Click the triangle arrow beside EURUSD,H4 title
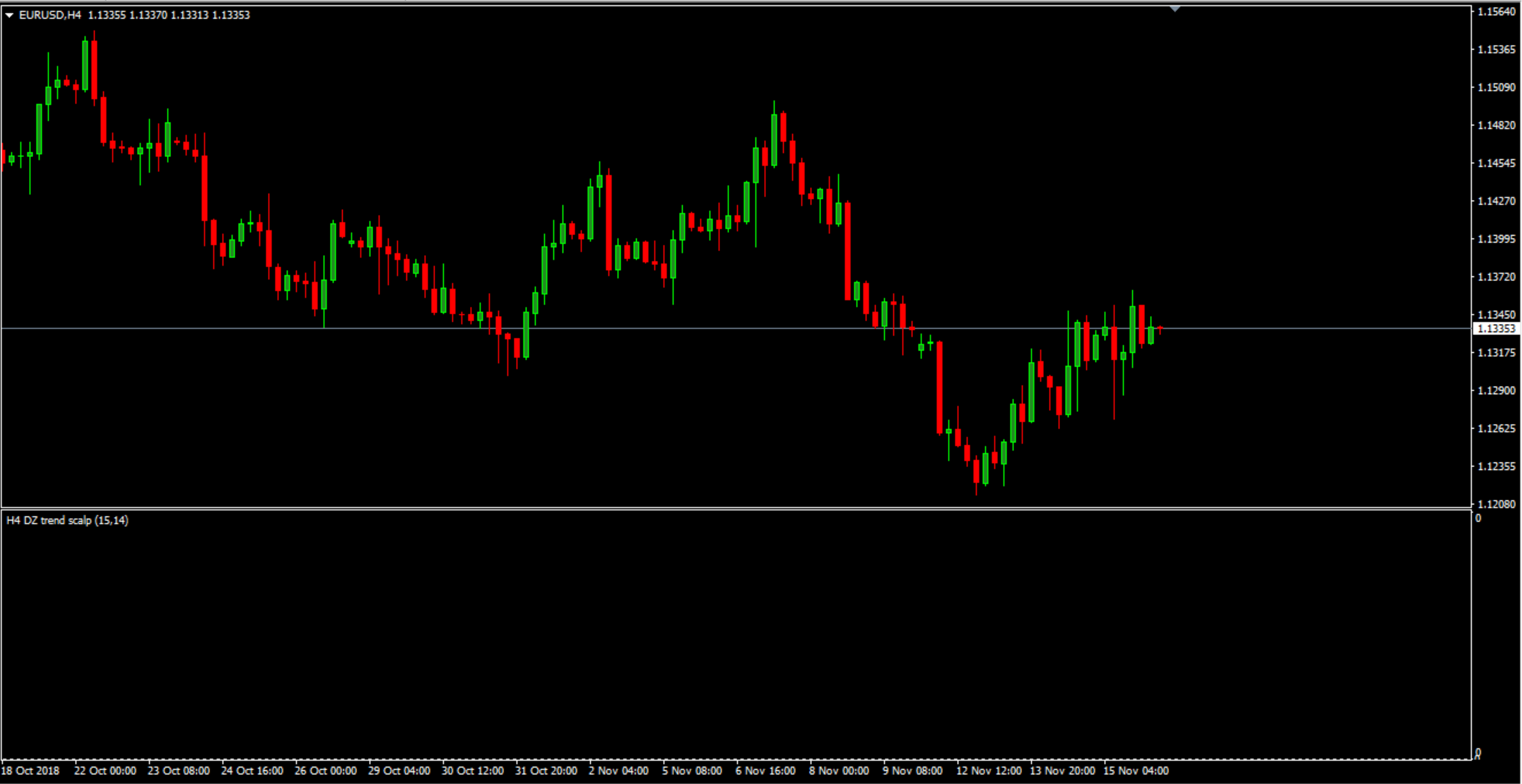 tap(10, 15)
